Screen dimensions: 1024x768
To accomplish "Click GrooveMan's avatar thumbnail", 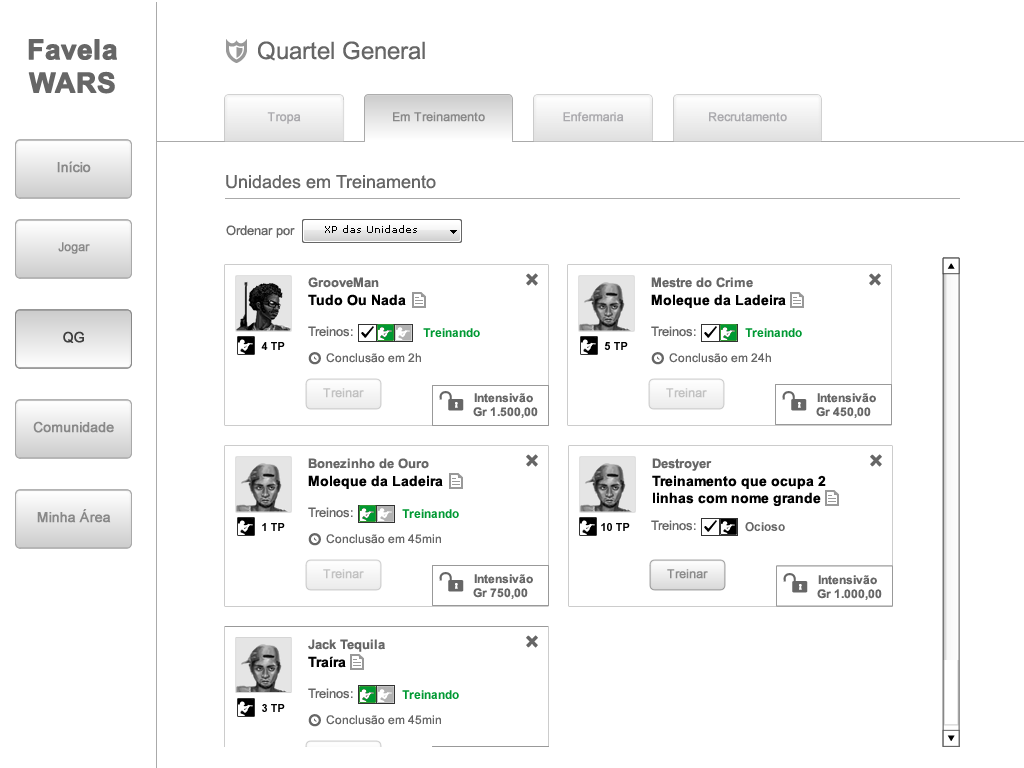I will tap(264, 303).
